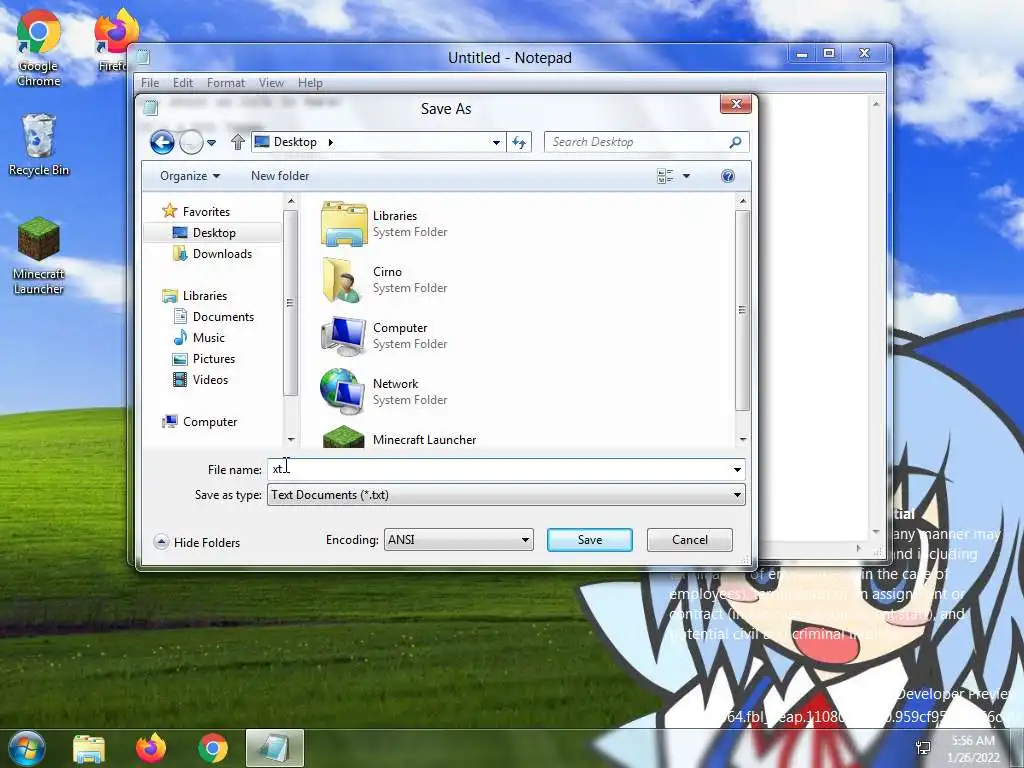Screen dimensions: 1024x768
Task: Click network icon in system tray
Action: coord(923,748)
